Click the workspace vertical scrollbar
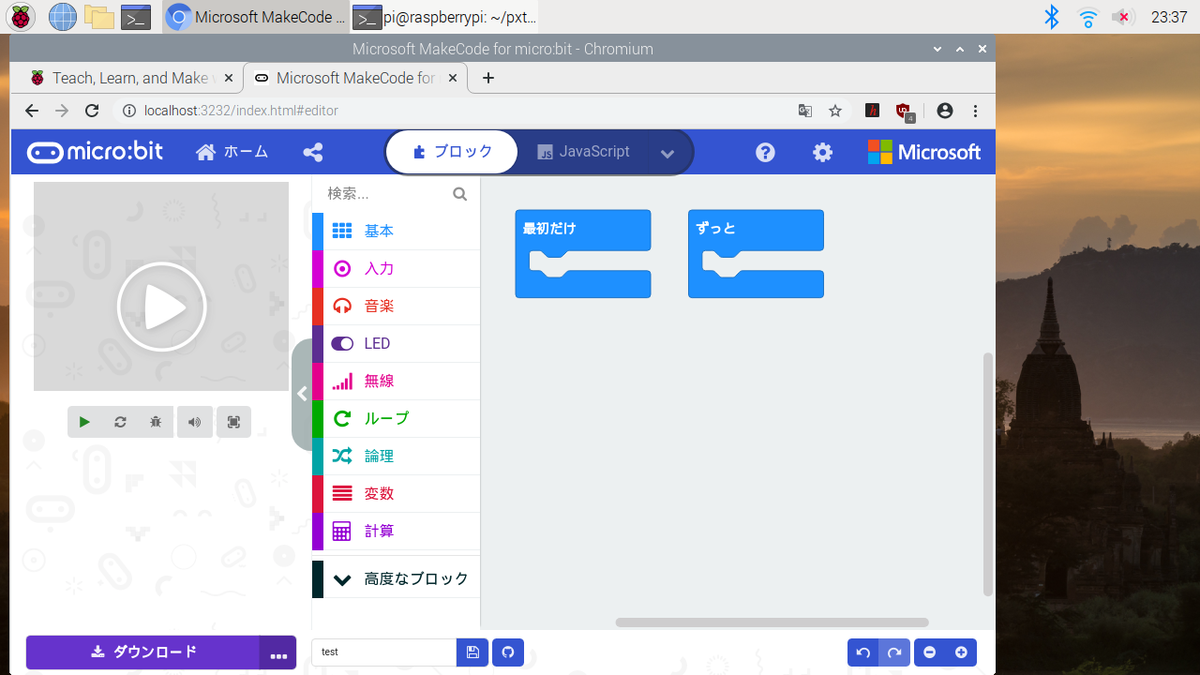The image size is (1200, 675). (988, 474)
